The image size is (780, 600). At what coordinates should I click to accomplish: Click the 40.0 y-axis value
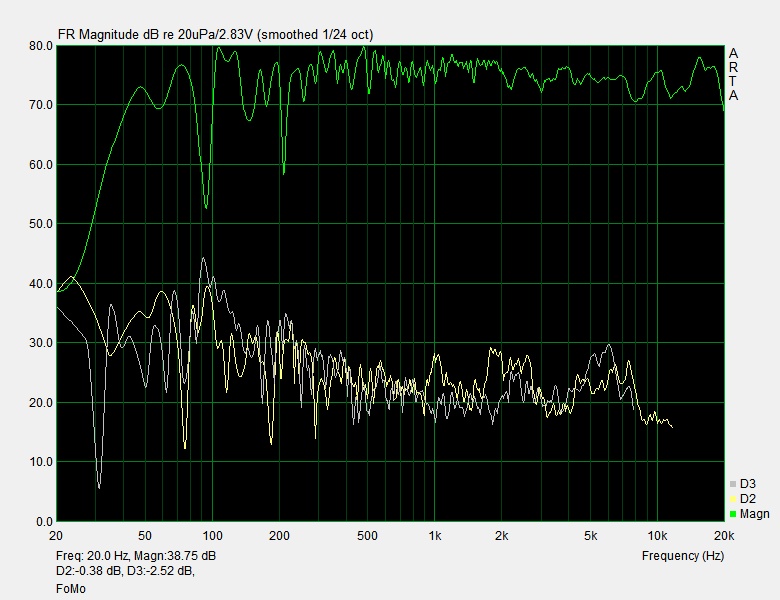(41, 284)
